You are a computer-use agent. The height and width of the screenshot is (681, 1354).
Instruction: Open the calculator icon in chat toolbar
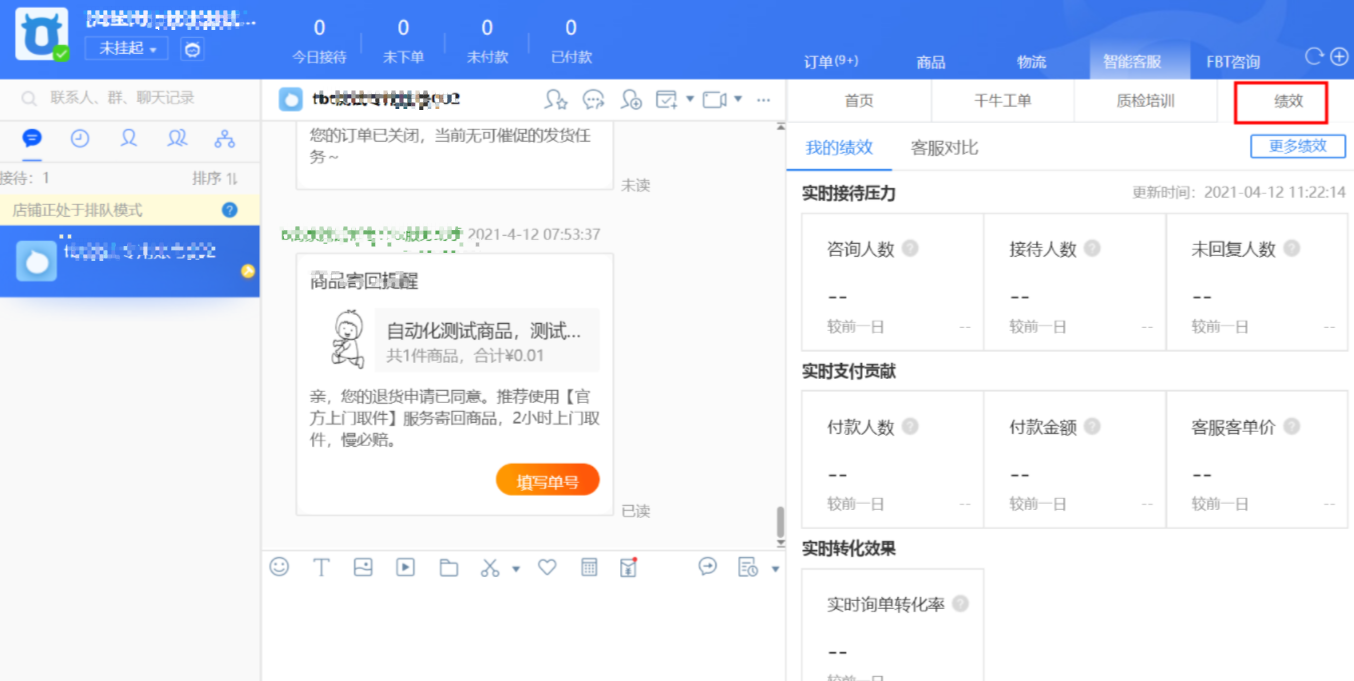pos(589,567)
